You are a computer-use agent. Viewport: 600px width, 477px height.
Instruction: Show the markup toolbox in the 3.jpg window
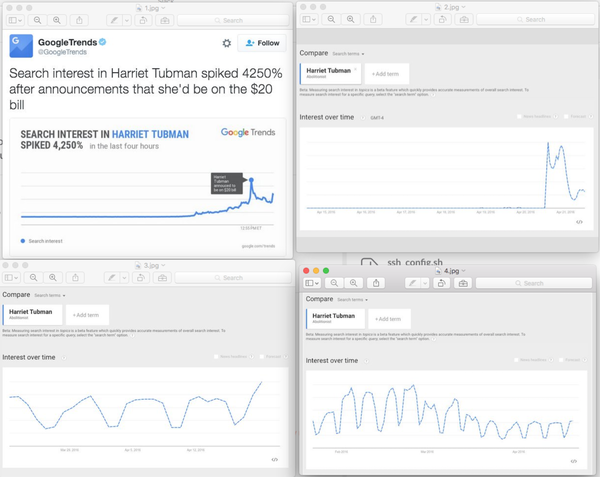162,278
